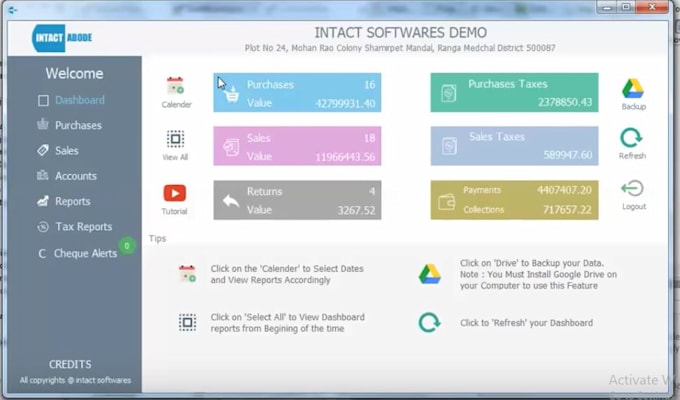Open the Purchases sidebar menu
The width and height of the screenshot is (680, 400).
78,125
